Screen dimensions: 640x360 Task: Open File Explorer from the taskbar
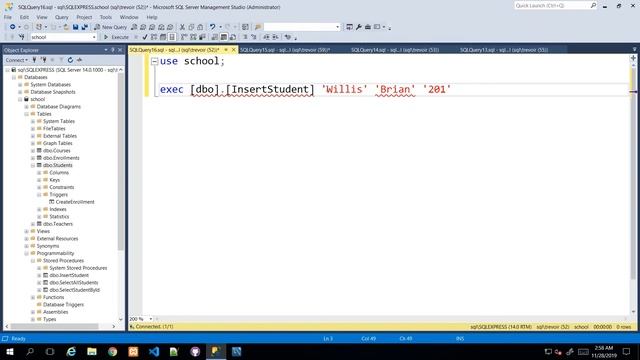click(92, 351)
